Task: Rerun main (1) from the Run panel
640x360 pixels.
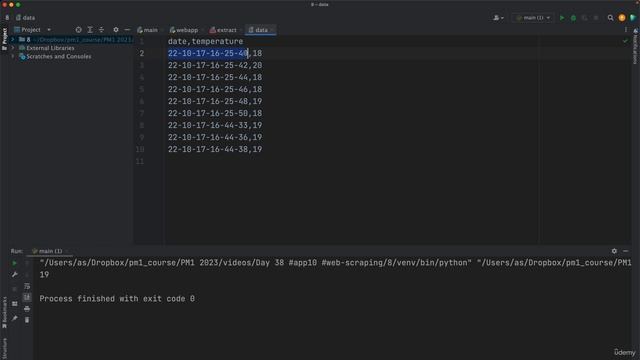Action: [14, 263]
